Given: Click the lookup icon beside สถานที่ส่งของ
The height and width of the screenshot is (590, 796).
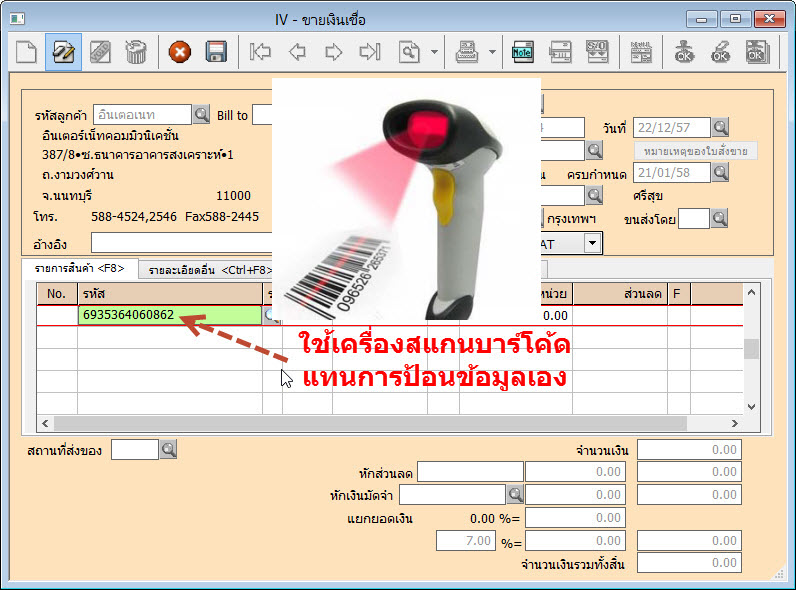Looking at the screenshot, I should pos(169,449).
